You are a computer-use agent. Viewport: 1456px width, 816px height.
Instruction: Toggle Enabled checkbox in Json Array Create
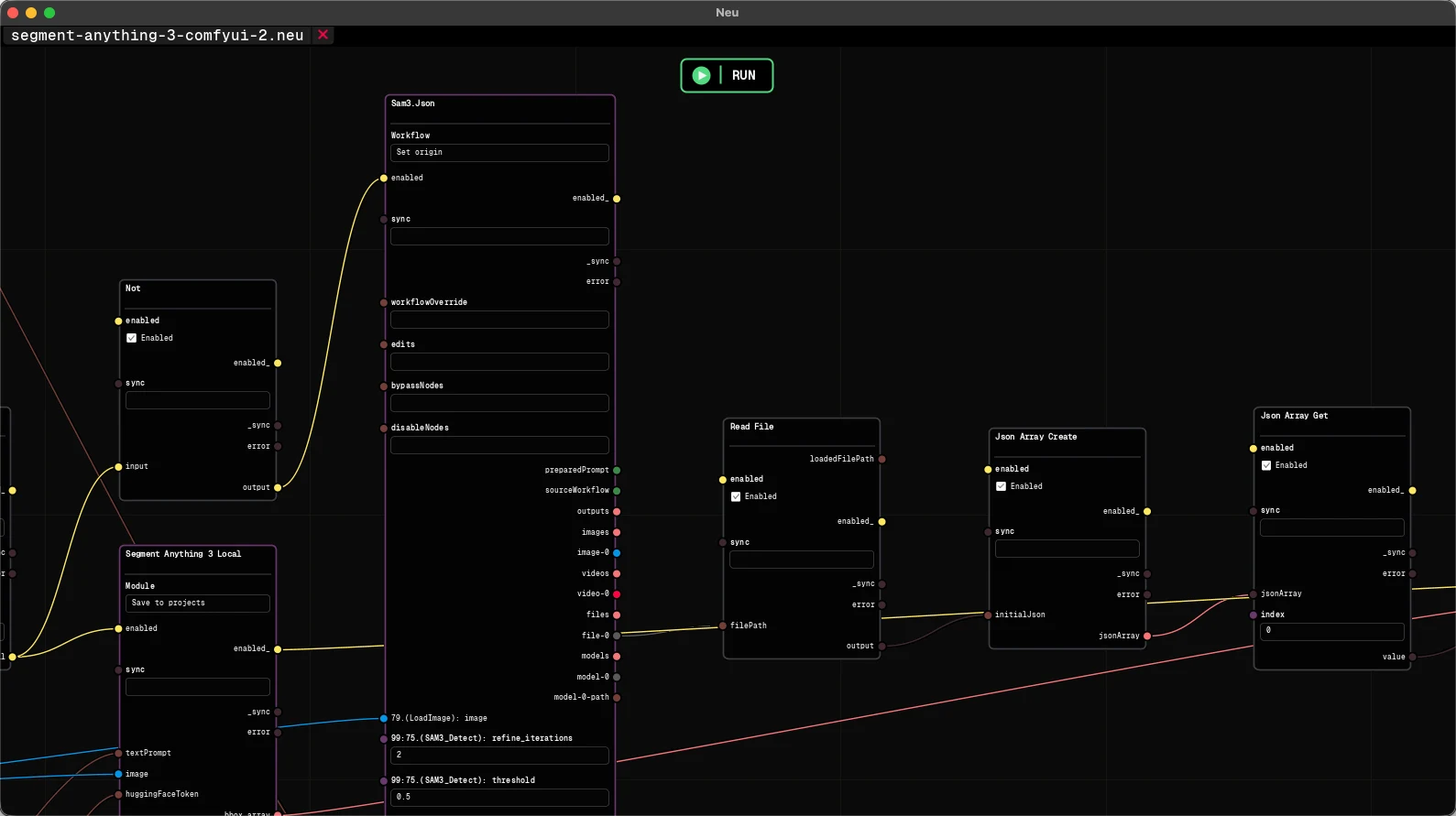click(1002, 486)
